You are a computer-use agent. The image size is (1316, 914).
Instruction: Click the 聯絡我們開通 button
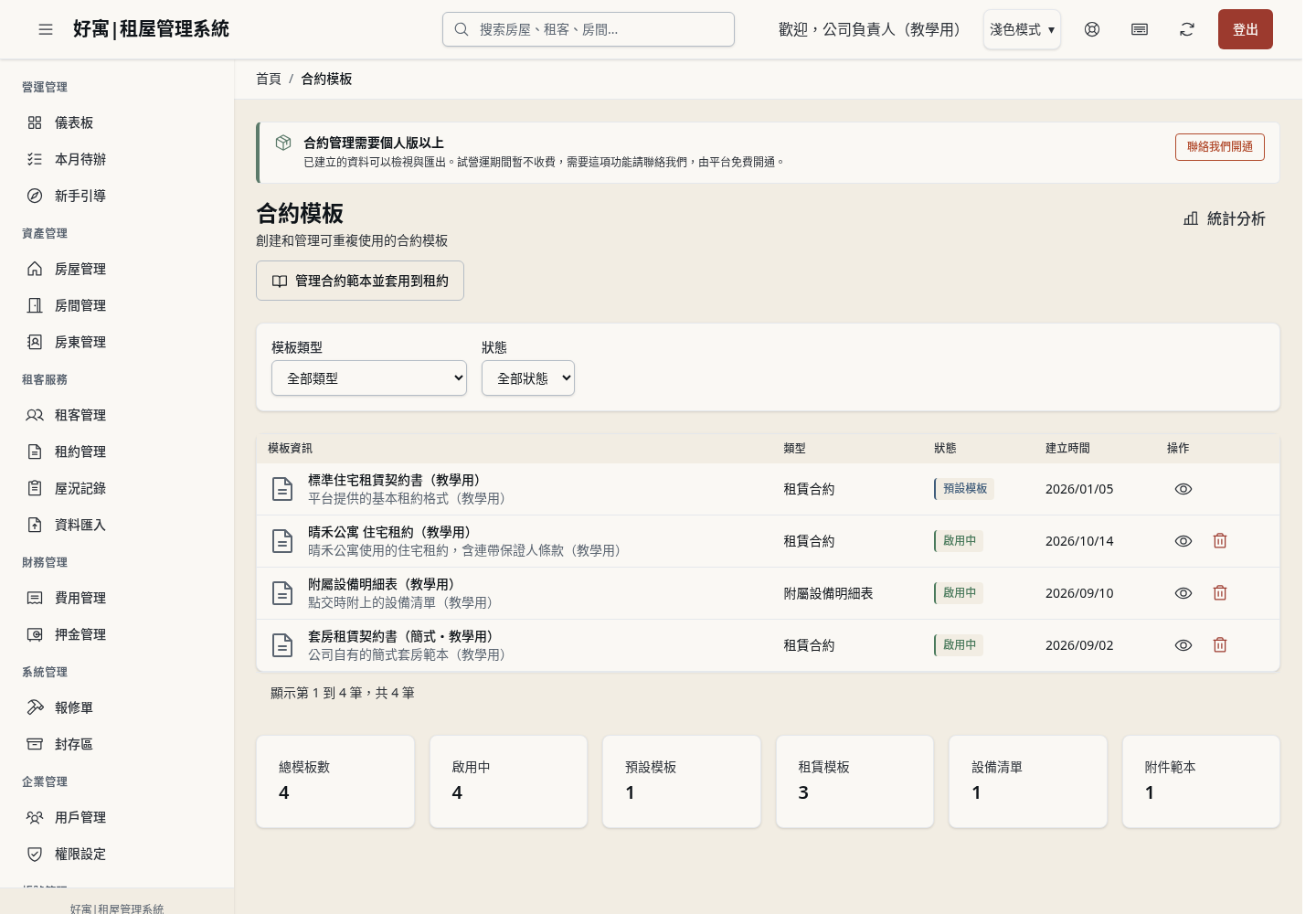click(x=1220, y=147)
